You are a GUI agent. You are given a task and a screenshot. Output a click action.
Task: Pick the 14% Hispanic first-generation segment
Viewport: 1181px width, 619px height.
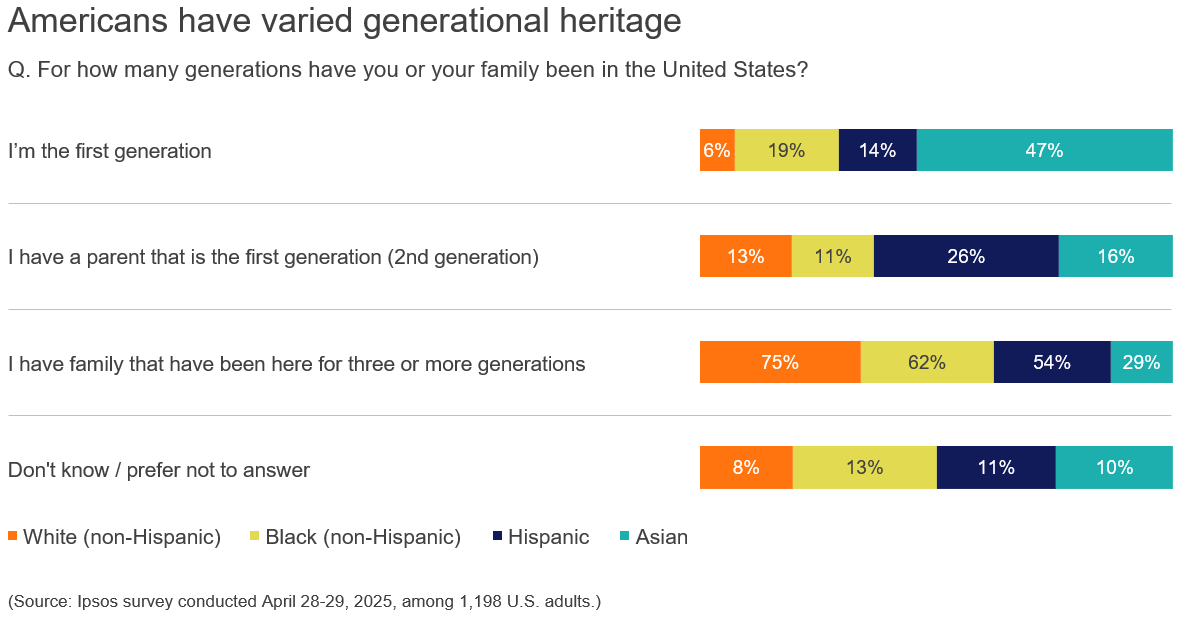point(877,150)
